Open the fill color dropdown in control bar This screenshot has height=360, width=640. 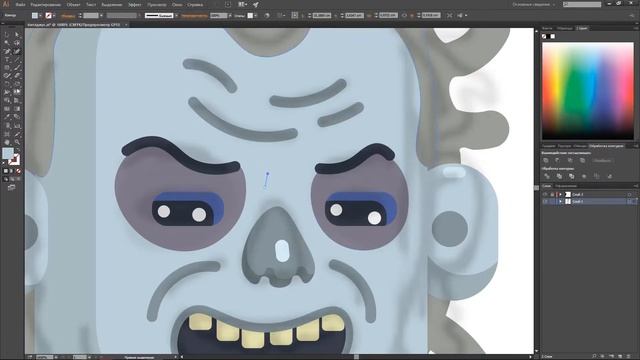point(40,16)
